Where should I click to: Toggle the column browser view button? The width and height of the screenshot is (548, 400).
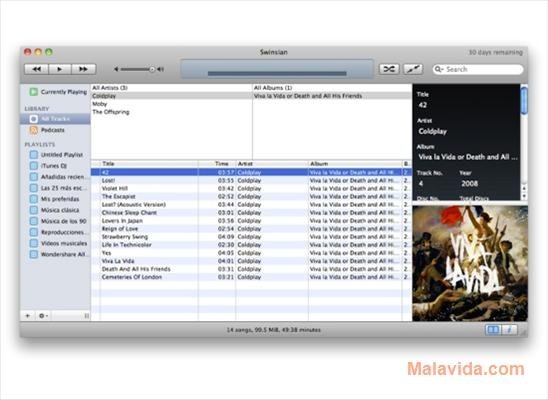[493, 329]
